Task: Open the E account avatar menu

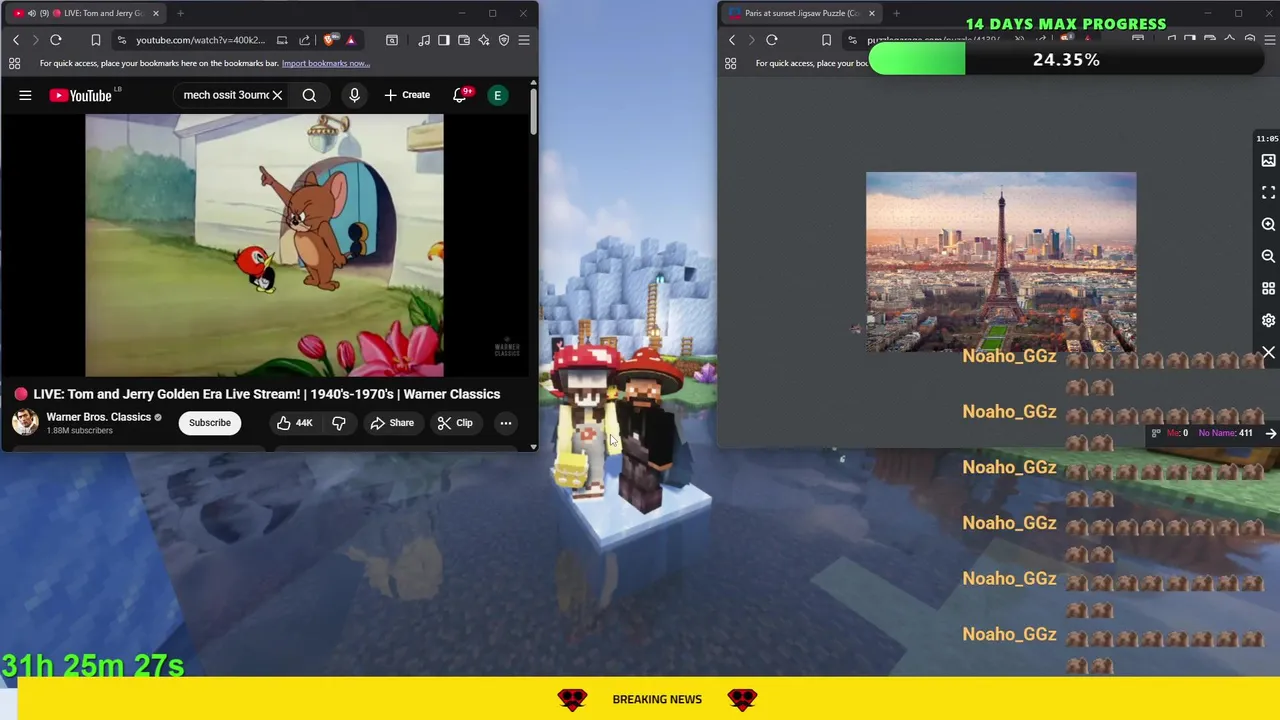Action: [x=497, y=95]
